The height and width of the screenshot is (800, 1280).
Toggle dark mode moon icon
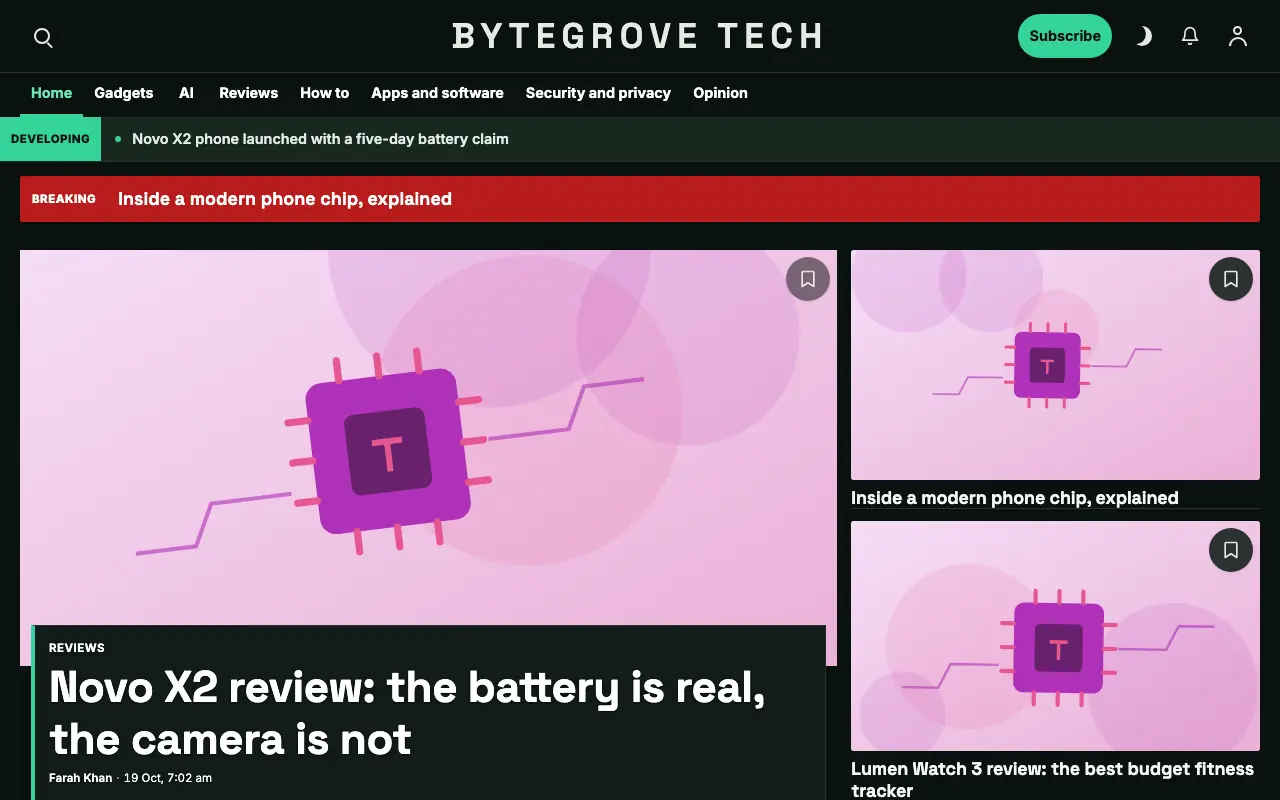tap(1144, 36)
